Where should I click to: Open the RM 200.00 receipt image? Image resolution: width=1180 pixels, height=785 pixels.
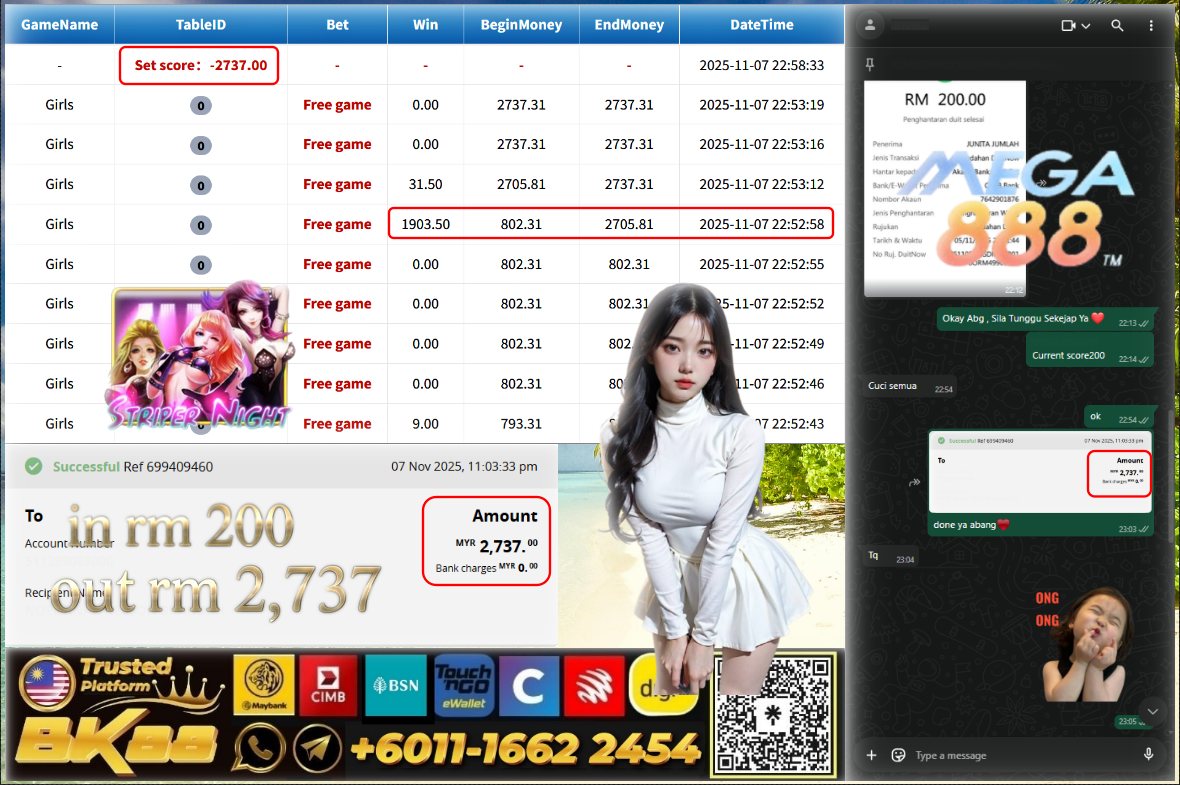tap(944, 185)
